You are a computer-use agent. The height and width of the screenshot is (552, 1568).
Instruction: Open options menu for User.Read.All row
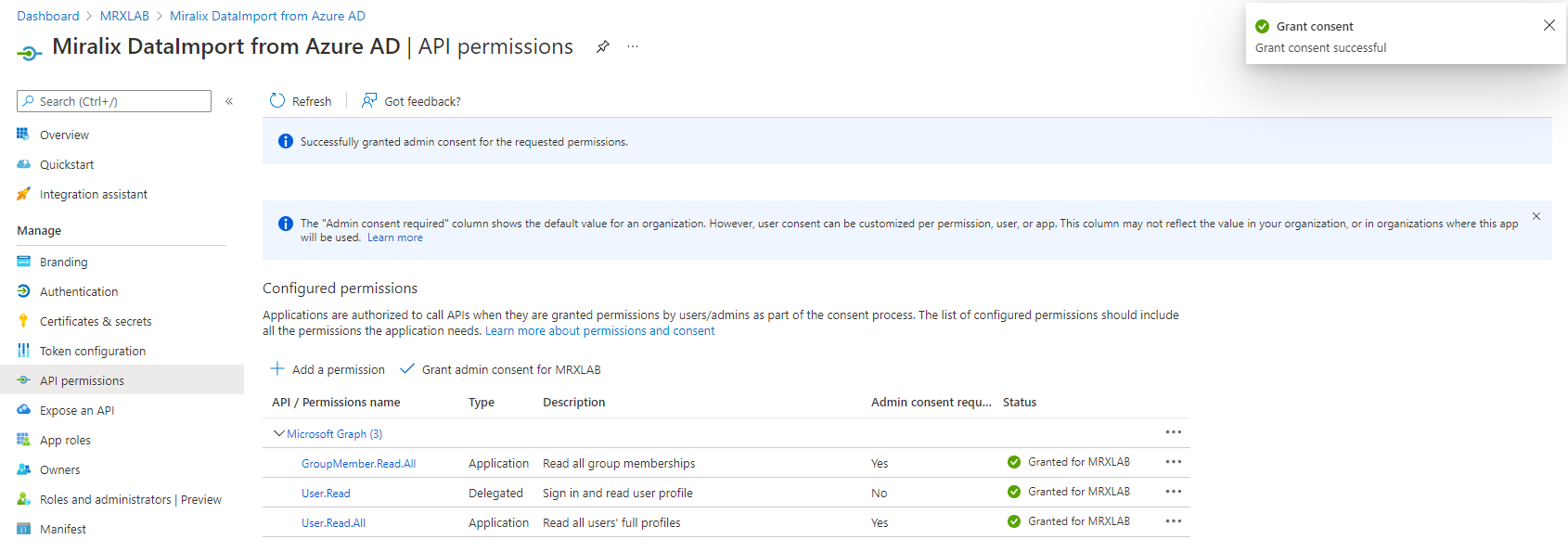(1174, 521)
